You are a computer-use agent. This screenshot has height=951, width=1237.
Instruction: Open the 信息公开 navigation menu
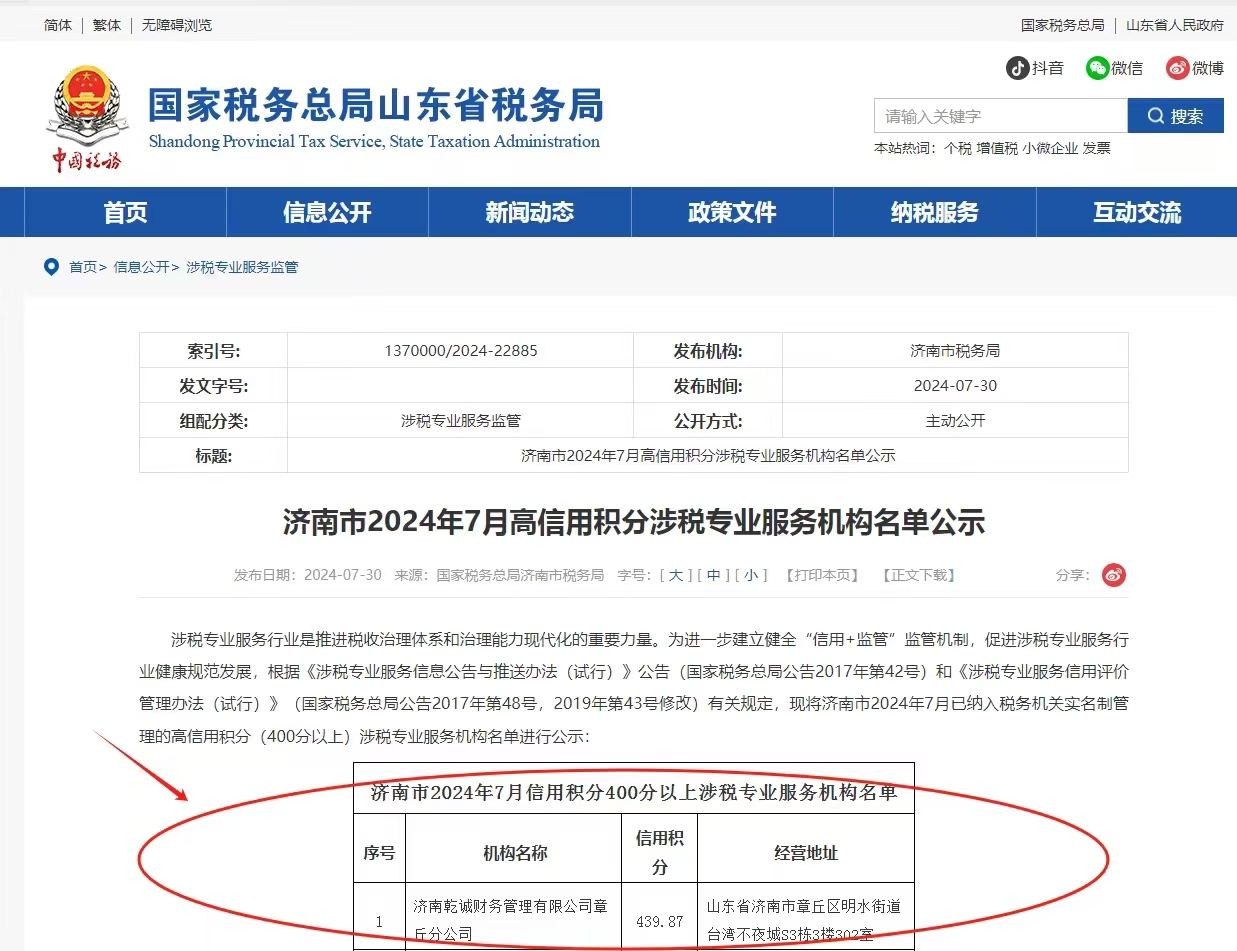pos(327,212)
